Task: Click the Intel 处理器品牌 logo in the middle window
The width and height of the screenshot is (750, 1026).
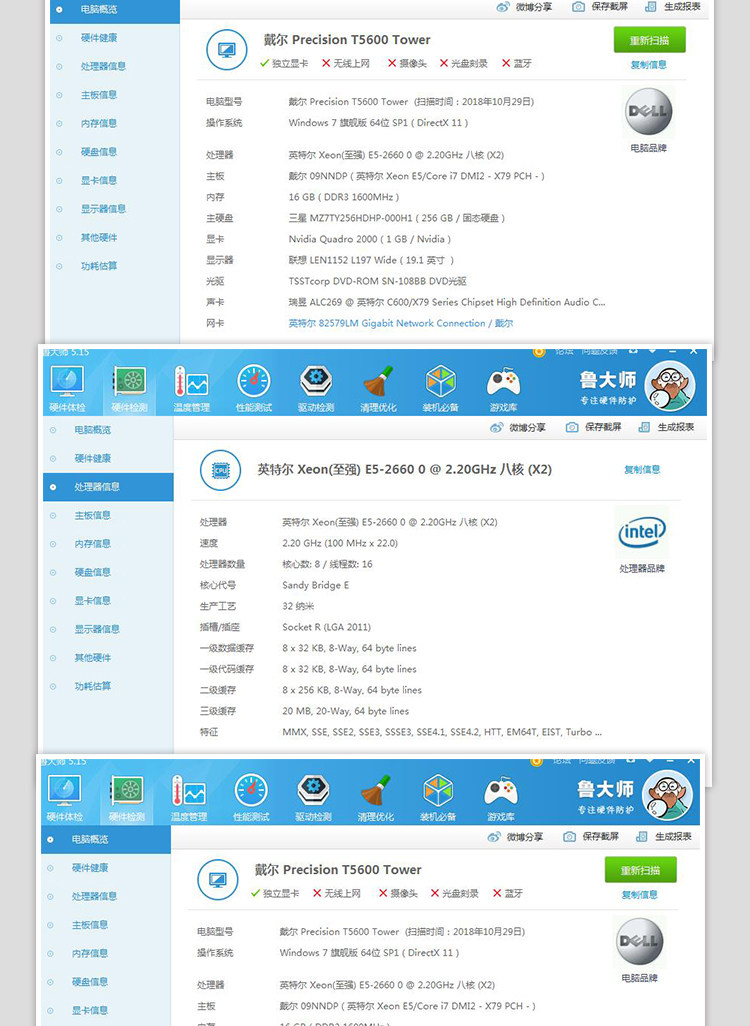Action: (642, 533)
